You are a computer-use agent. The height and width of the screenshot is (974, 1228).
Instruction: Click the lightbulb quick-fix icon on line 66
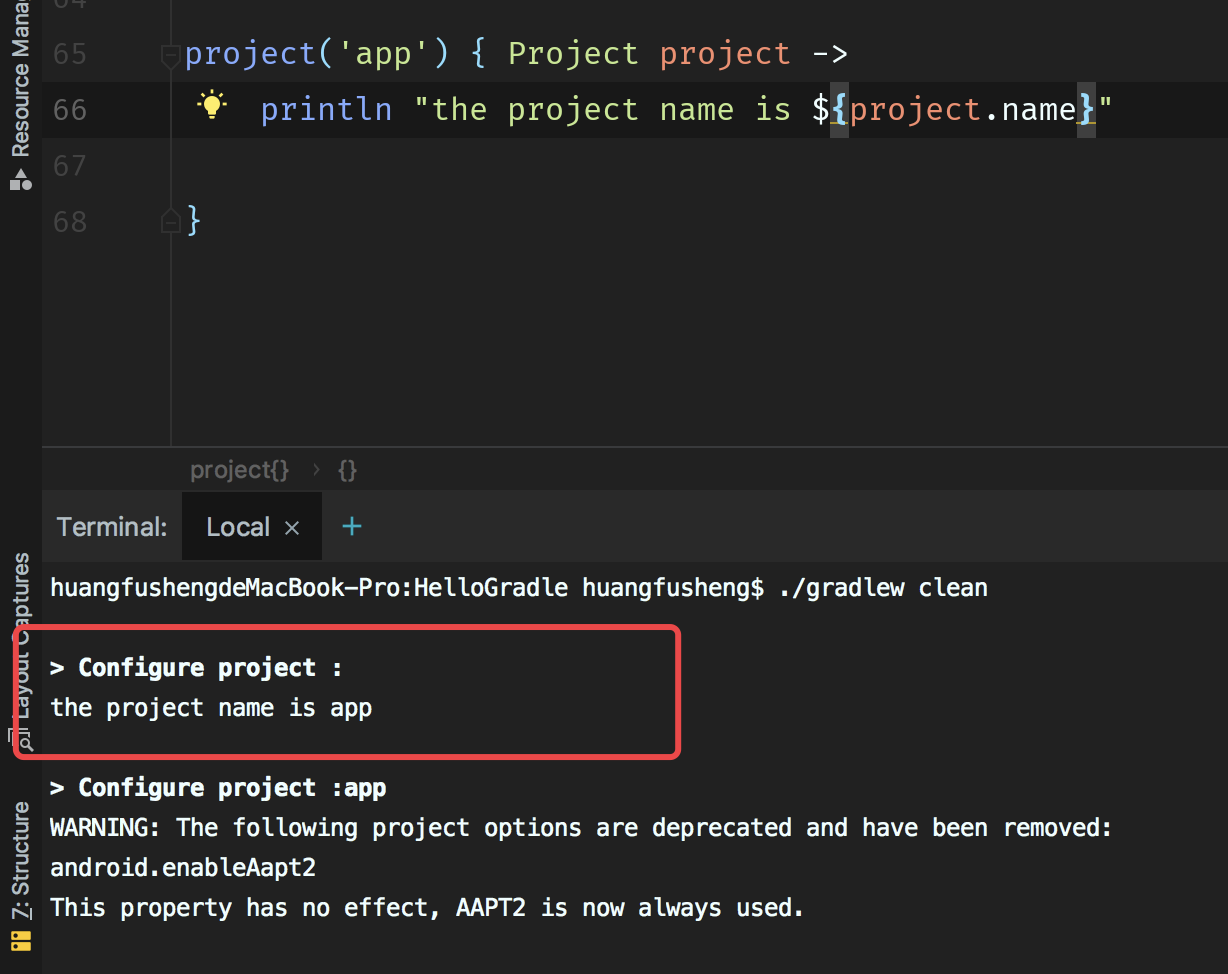[x=212, y=105]
